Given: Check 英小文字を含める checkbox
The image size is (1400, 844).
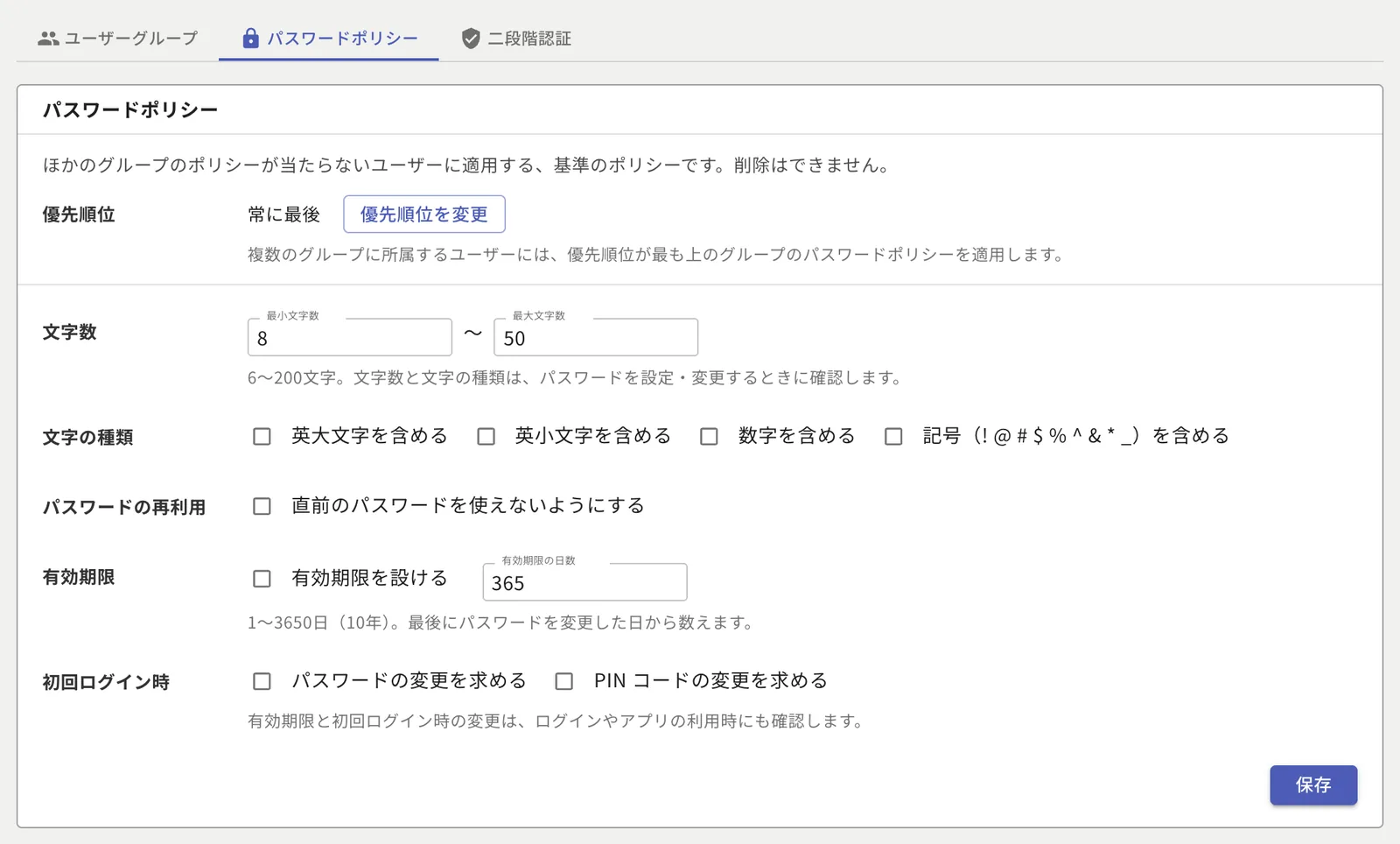Looking at the screenshot, I should point(486,436).
